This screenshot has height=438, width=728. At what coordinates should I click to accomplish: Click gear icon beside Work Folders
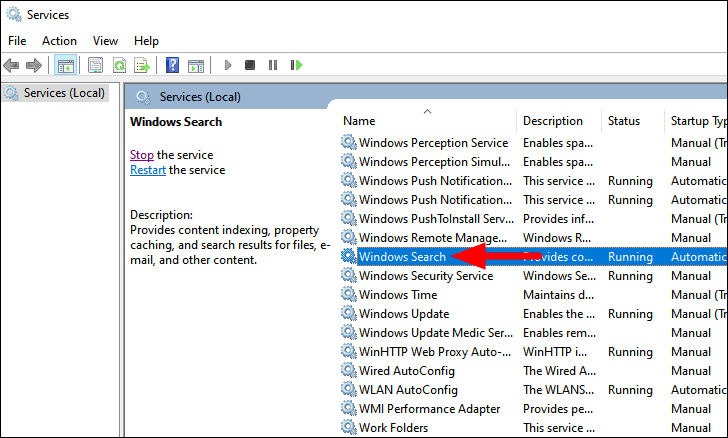(349, 427)
